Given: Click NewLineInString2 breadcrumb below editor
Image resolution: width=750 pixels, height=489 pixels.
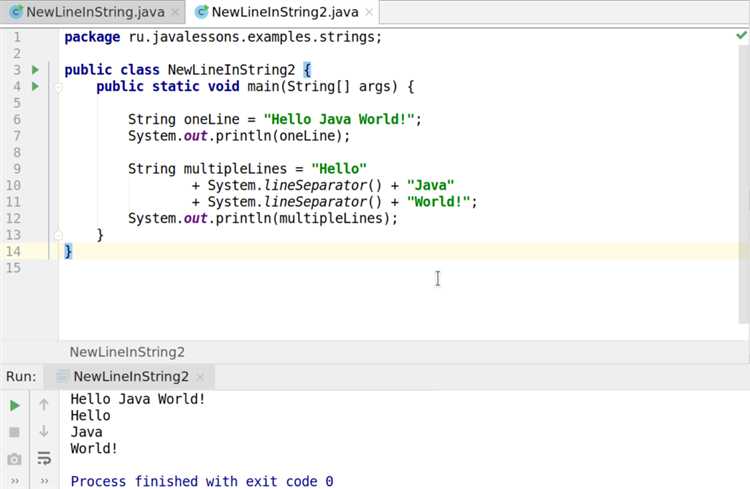Looking at the screenshot, I should [x=127, y=352].
